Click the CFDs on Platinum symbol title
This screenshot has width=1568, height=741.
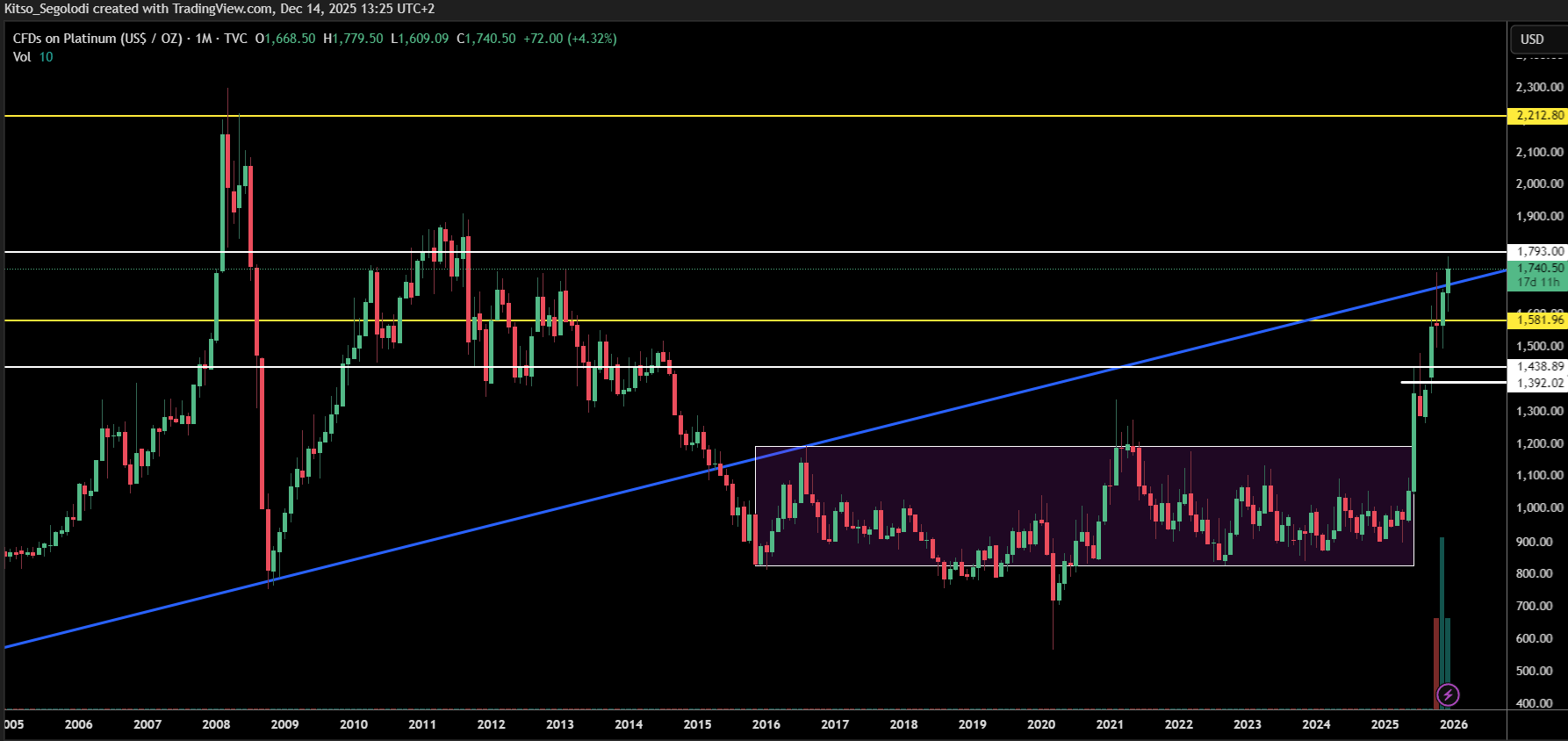click(x=97, y=39)
